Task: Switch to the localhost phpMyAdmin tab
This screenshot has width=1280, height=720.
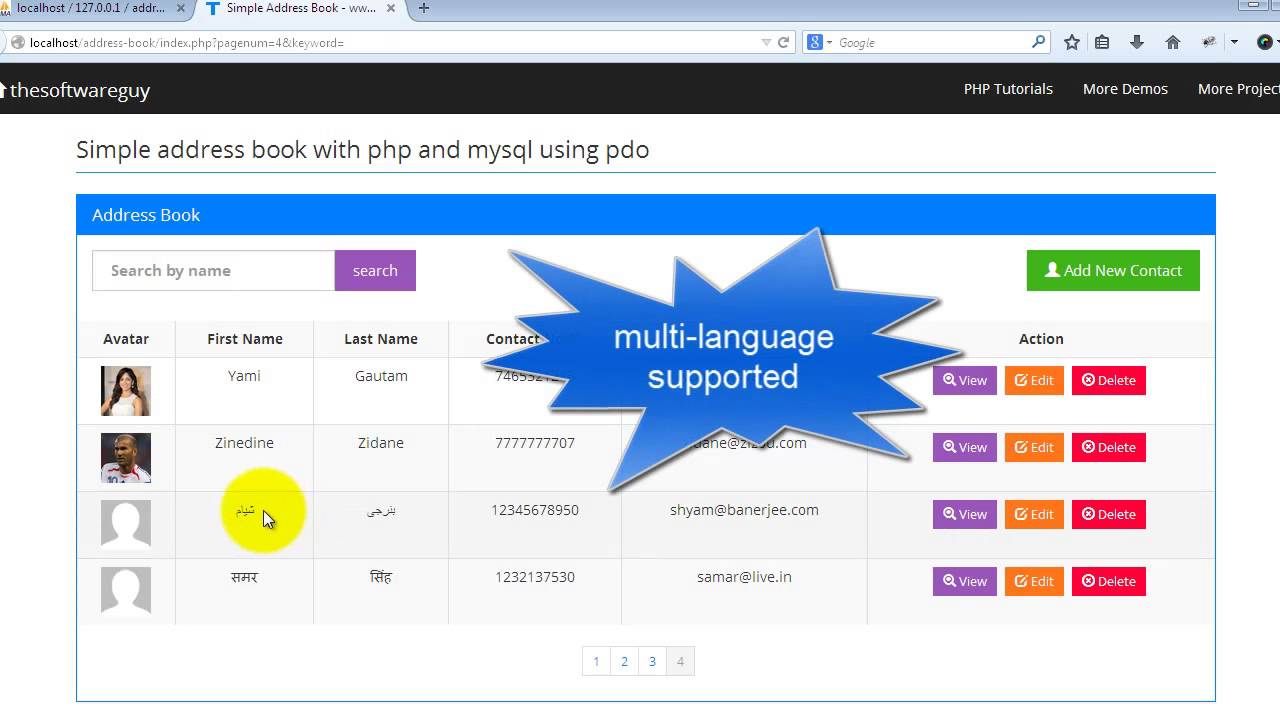Action: [x=92, y=8]
